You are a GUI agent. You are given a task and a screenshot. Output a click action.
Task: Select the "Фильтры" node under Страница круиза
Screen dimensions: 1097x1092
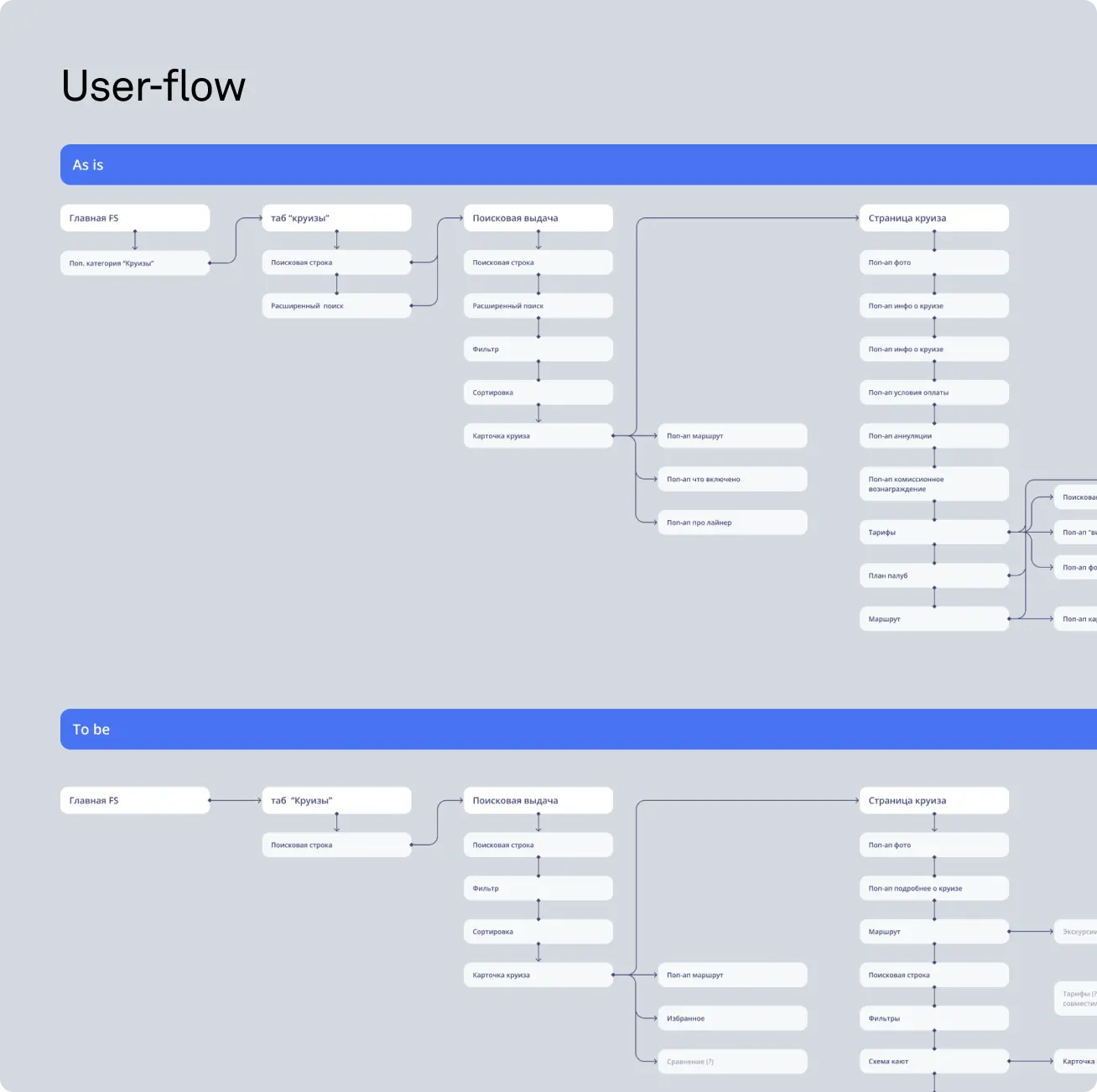[933, 1018]
